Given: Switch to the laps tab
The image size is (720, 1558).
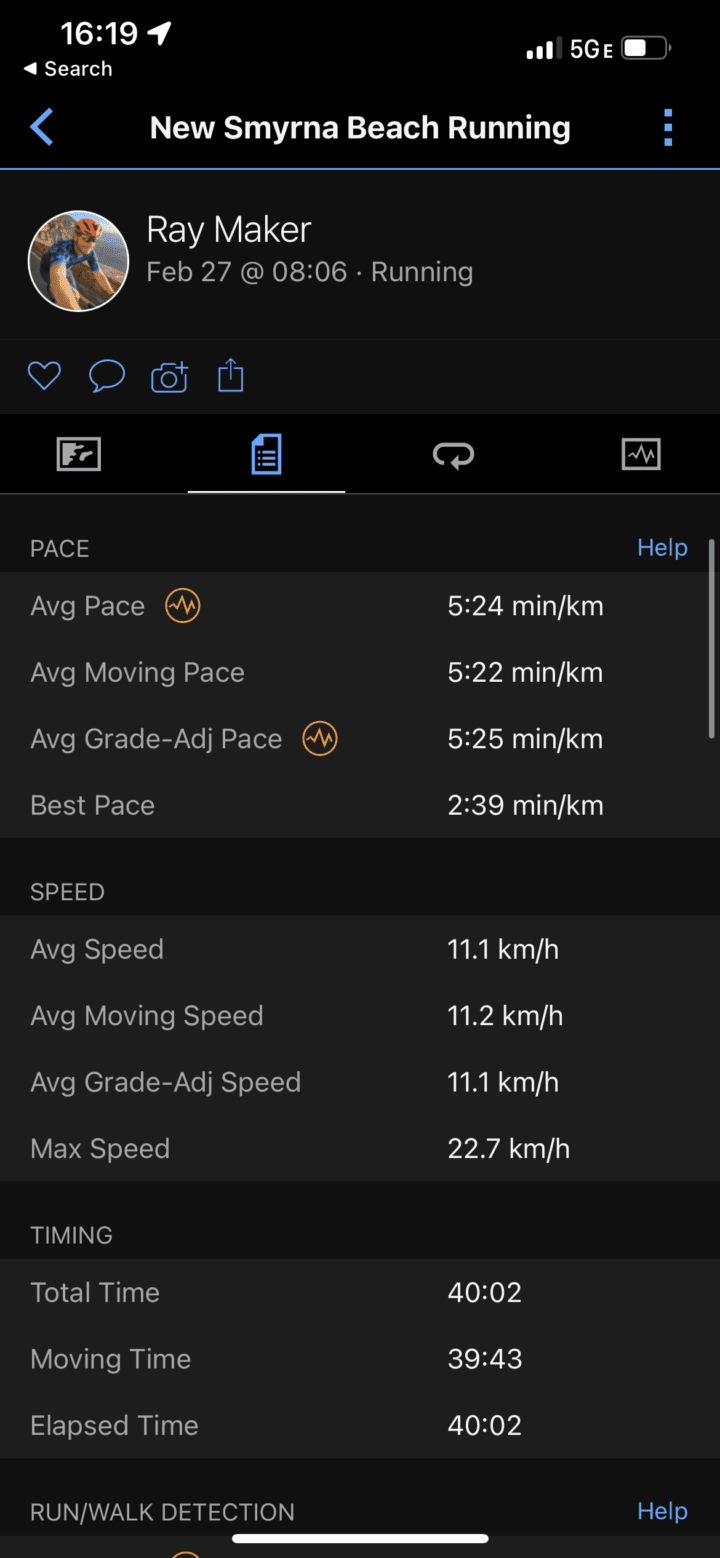Looking at the screenshot, I should (453, 455).
